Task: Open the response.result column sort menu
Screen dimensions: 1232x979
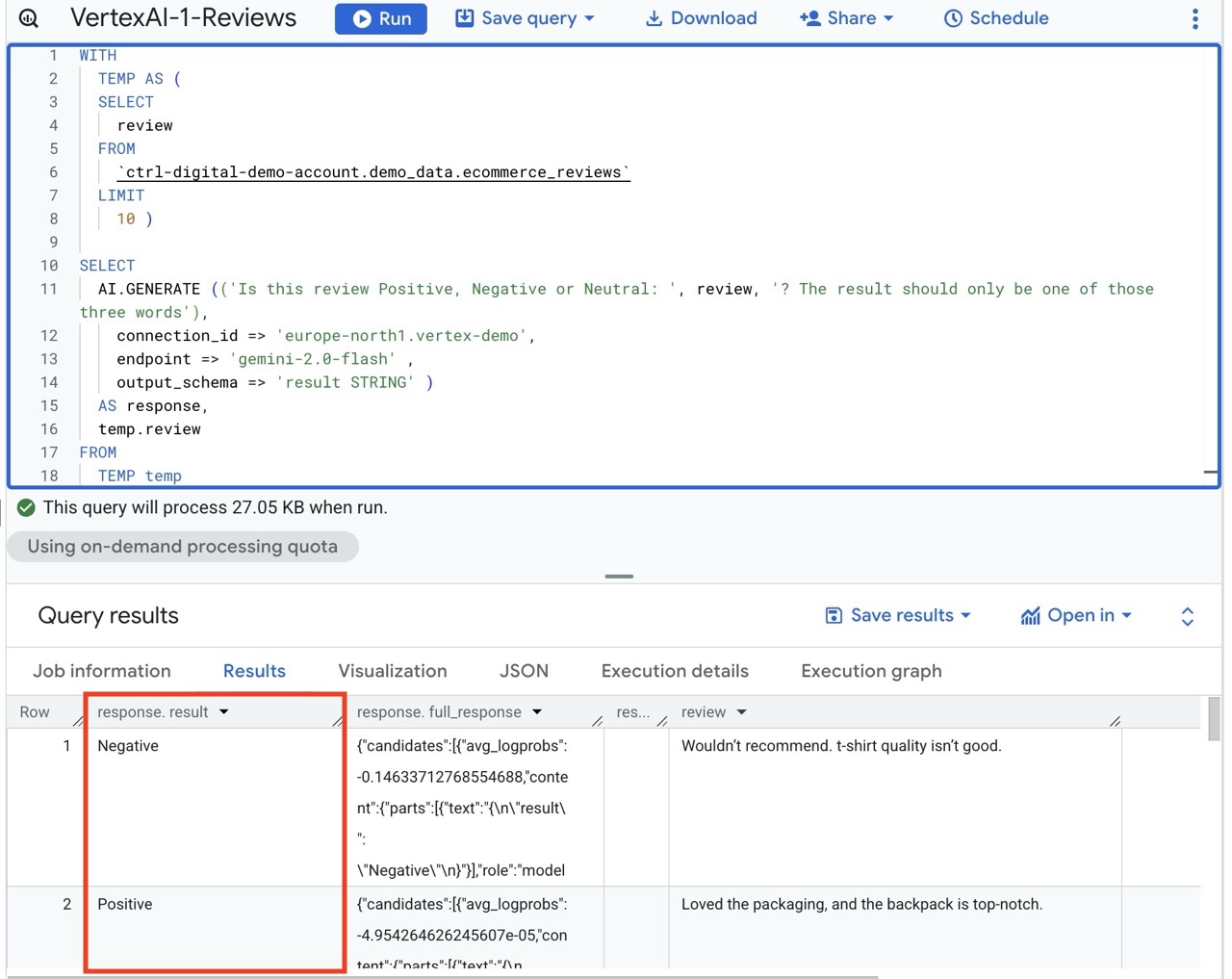Action: point(224,712)
